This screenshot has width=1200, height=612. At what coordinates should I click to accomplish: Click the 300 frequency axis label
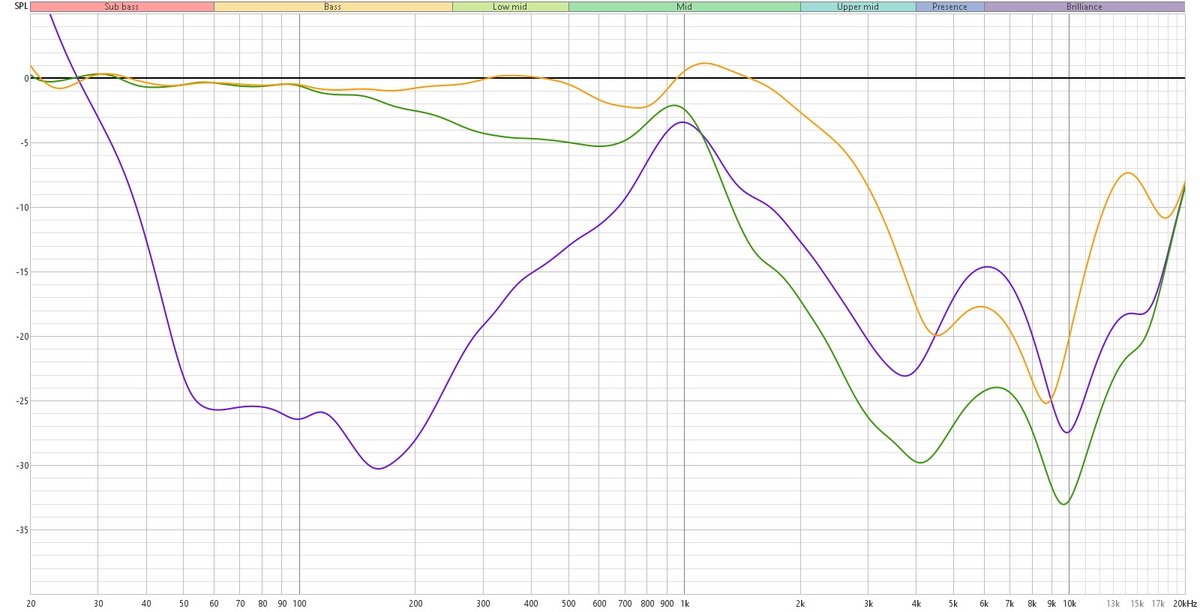click(x=483, y=604)
